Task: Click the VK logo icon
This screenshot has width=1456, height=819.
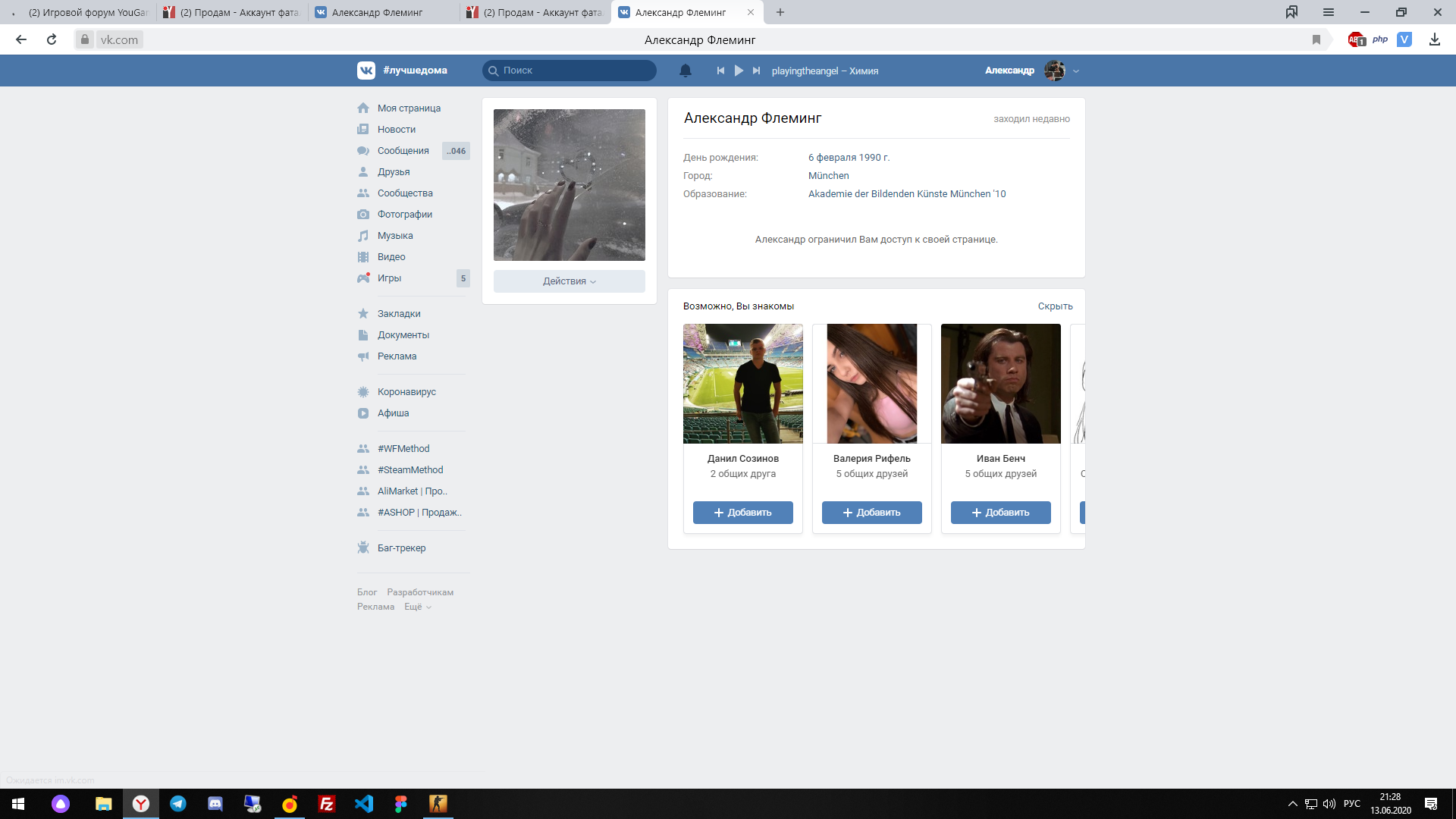Action: 366,71
